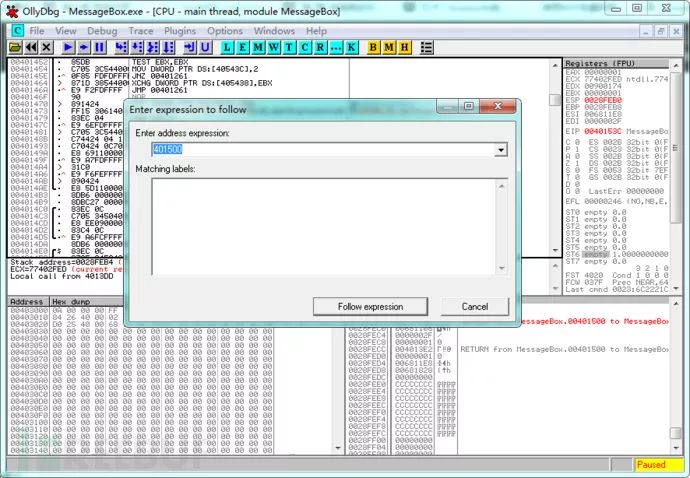Click the Hex dump column header
Screen dimensions: 690x478
[86, 302]
